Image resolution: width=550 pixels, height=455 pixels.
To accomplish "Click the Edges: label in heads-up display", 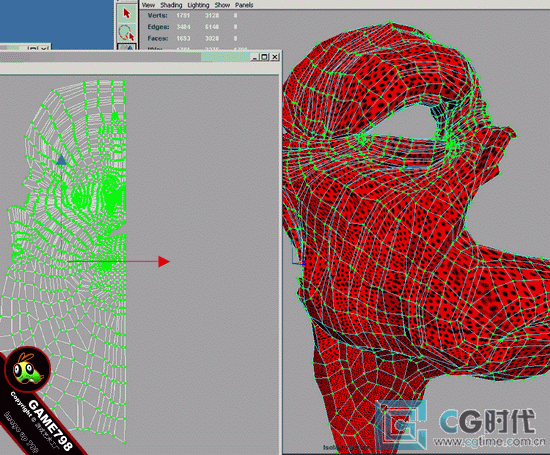I will pos(159,27).
